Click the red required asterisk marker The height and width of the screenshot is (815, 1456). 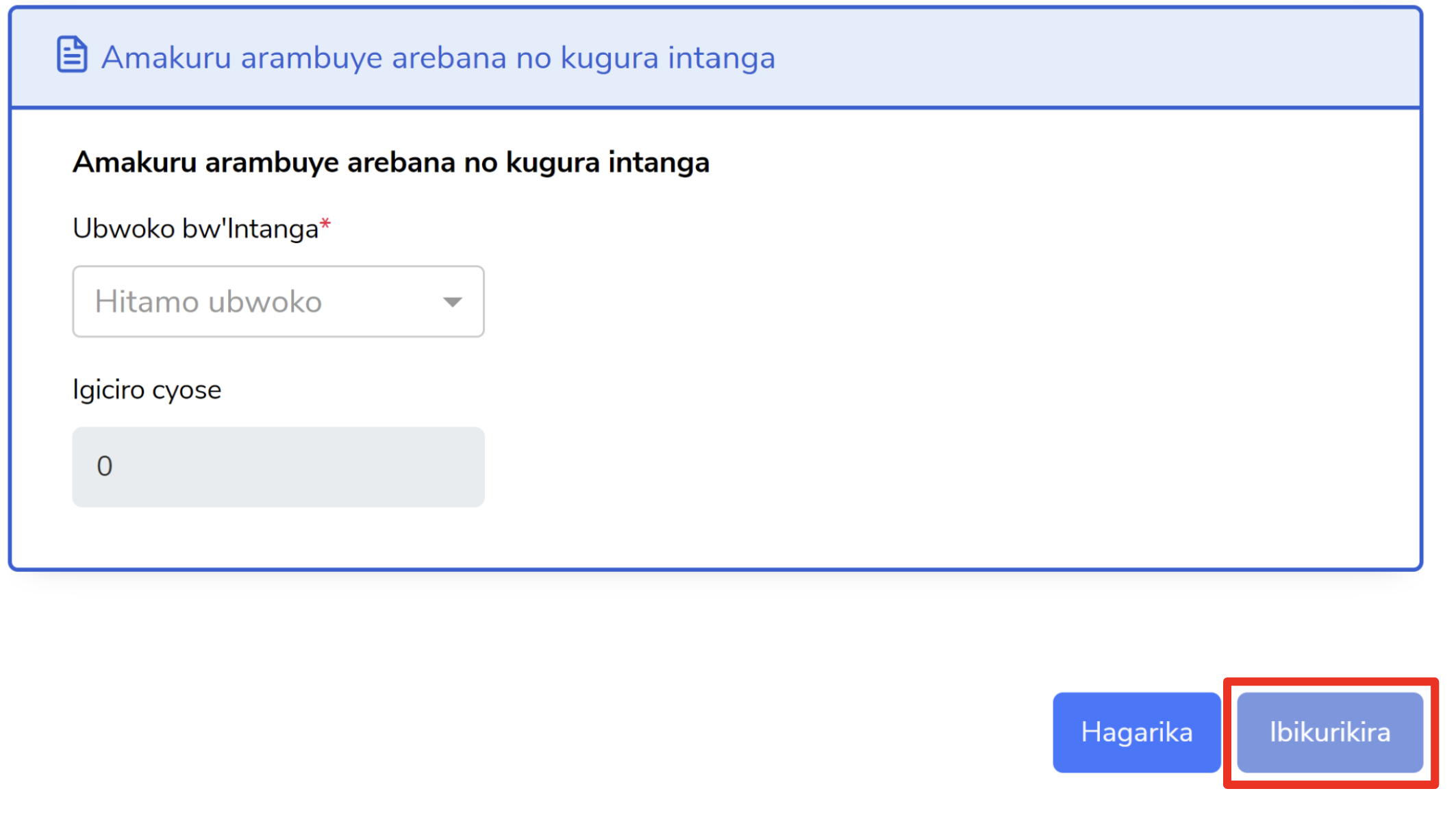[325, 225]
